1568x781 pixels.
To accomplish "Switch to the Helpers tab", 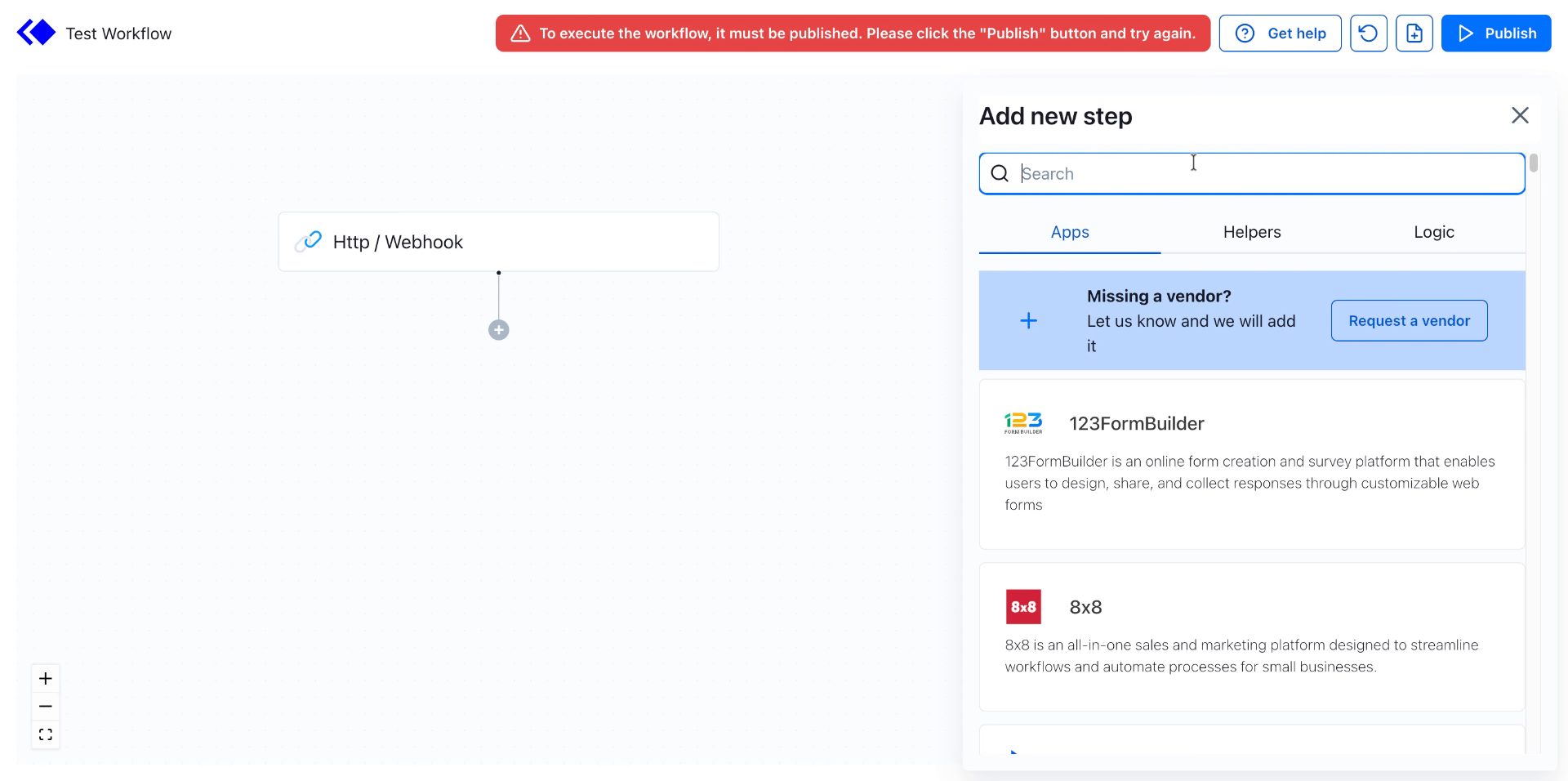I will click(1251, 232).
